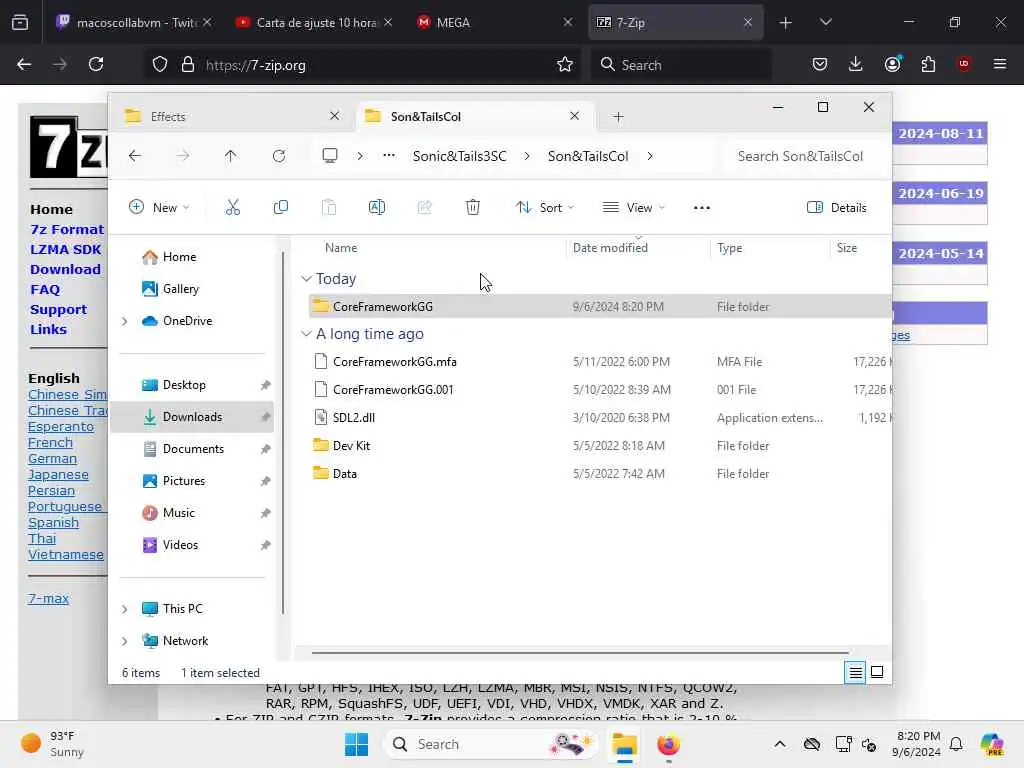Viewport: 1024px width, 768px height.
Task: Switch to large thumbnails view in status bar
Action: [877, 672]
